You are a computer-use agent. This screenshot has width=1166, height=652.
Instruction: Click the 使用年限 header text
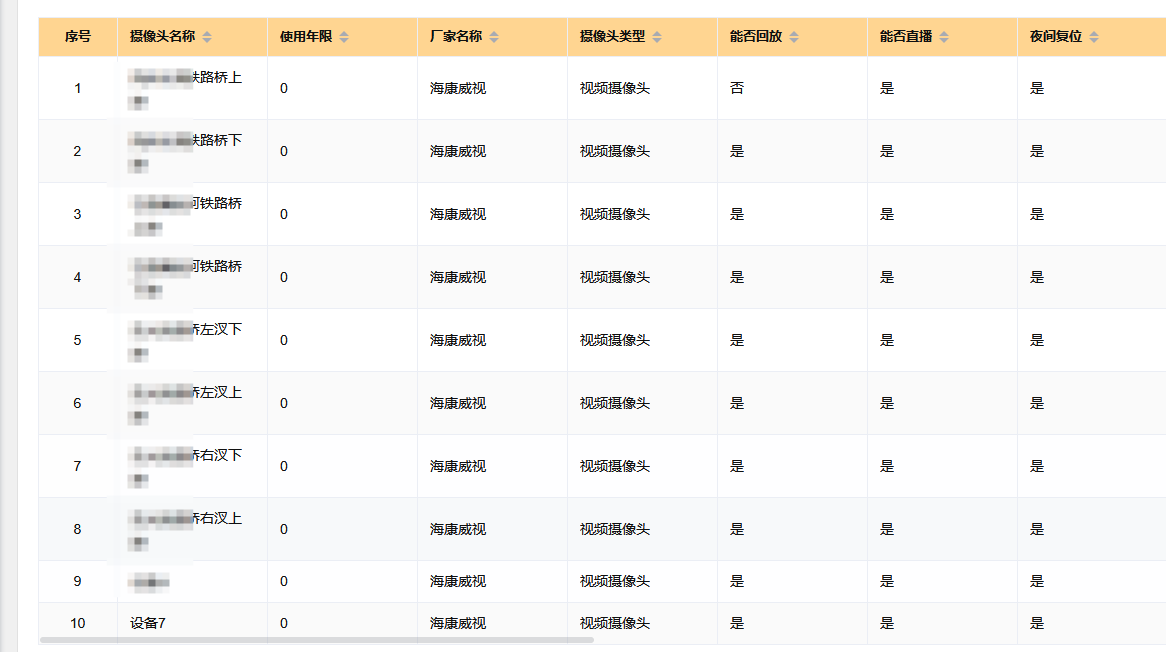click(306, 36)
